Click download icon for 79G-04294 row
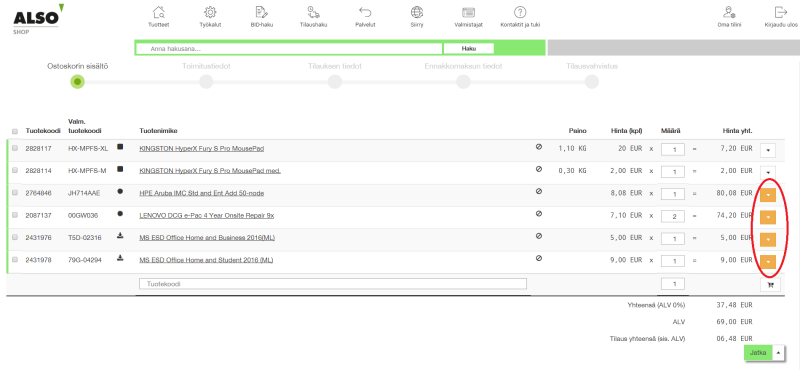The image size is (800, 370). pos(120,258)
